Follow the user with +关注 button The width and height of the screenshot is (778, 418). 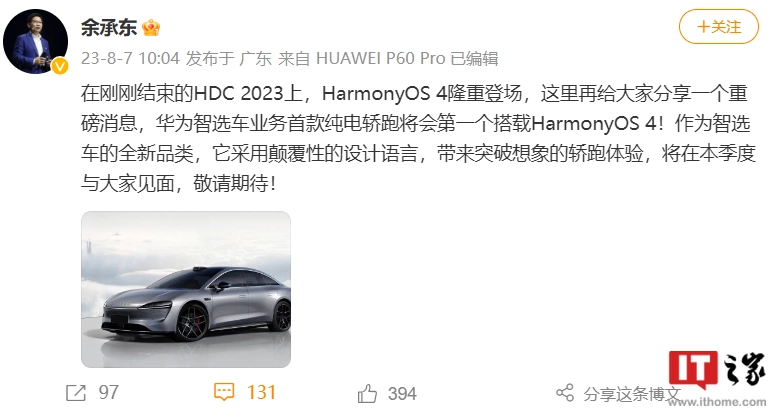pos(718,26)
